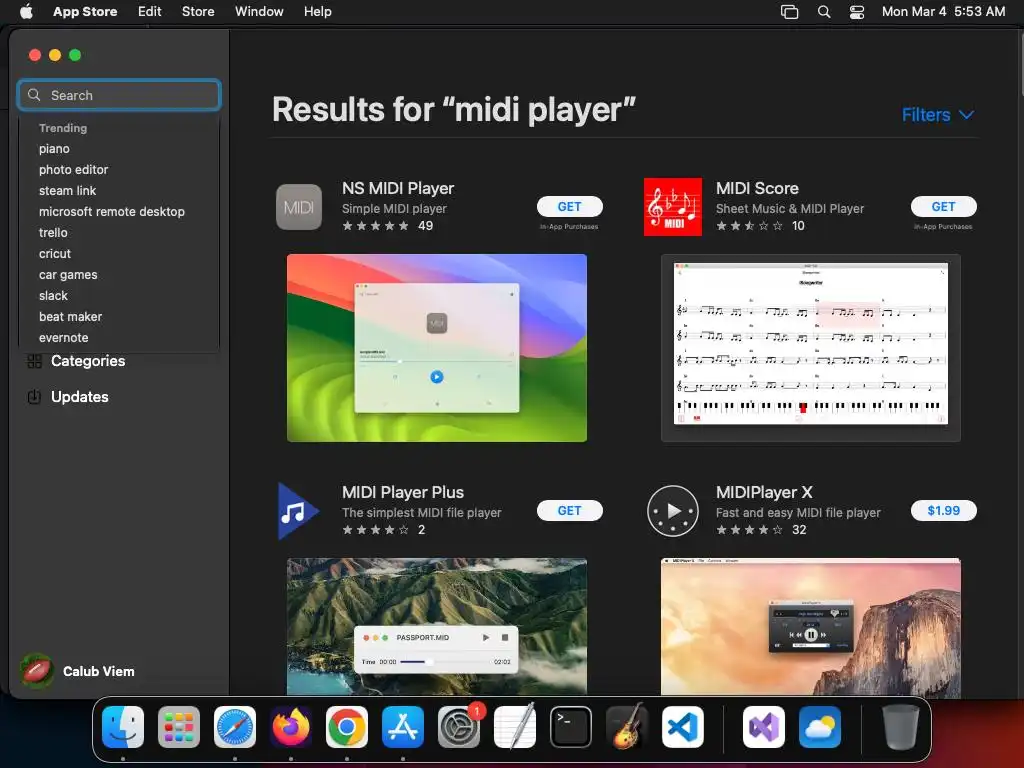Image resolution: width=1024 pixels, height=768 pixels.
Task: Open the NS MIDI Player title link
Action: [x=398, y=188]
